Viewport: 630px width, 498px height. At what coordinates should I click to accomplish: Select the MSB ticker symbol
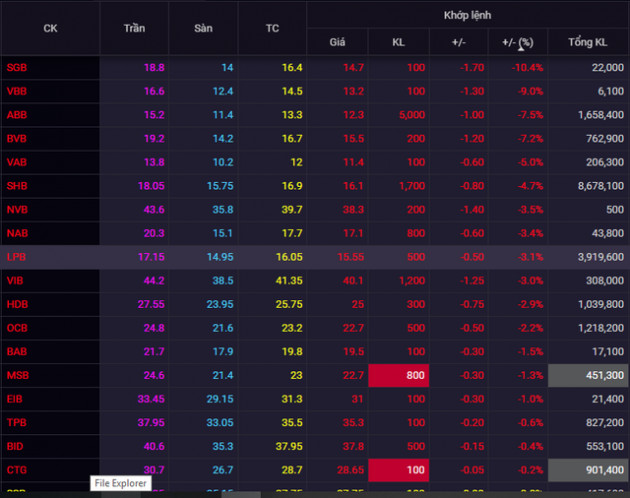pos(18,375)
